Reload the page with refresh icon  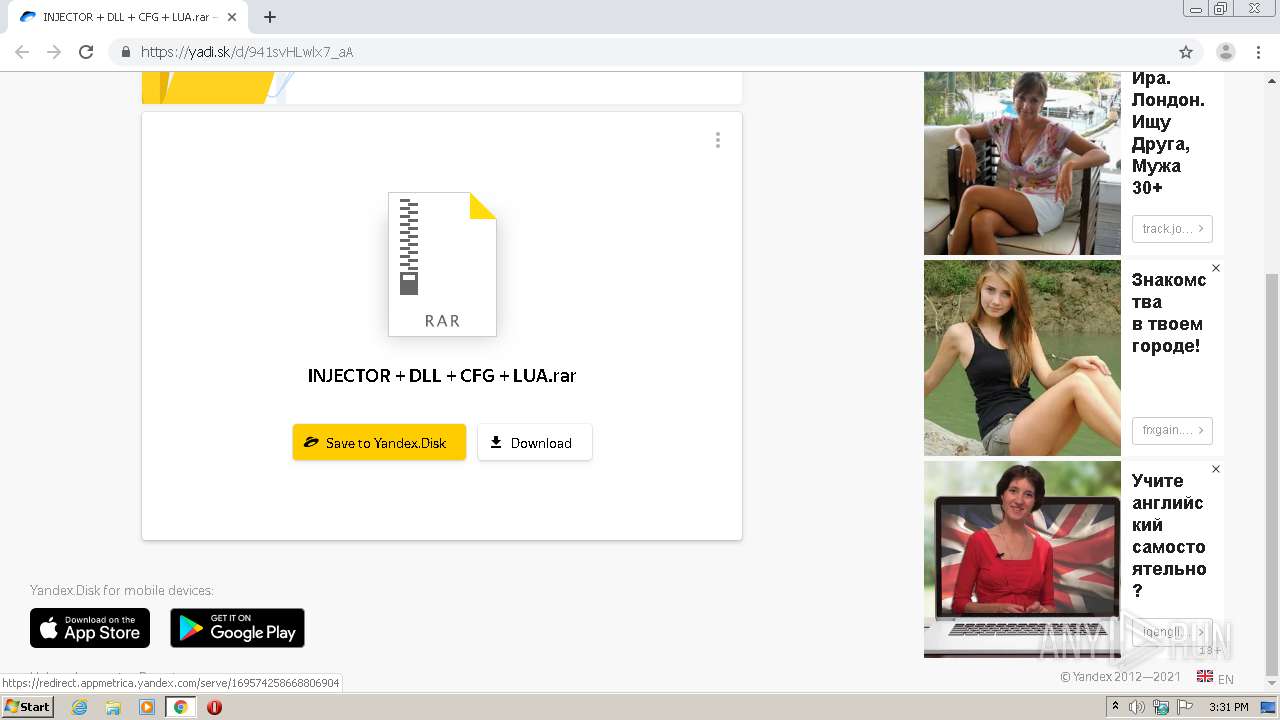click(x=86, y=52)
